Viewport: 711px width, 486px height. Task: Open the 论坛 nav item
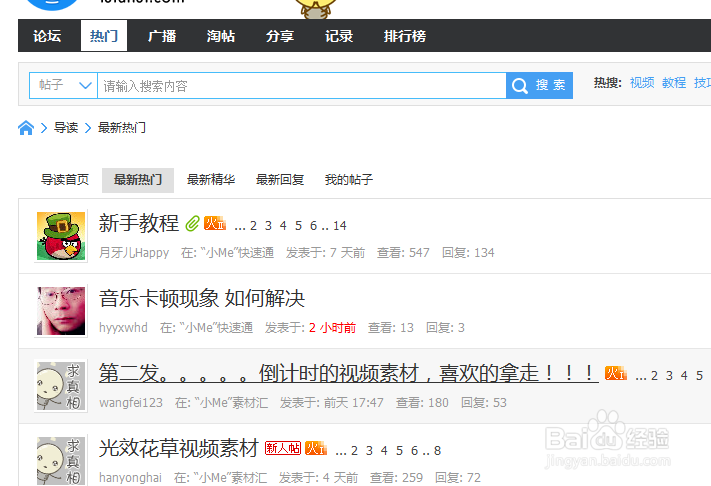[47, 36]
